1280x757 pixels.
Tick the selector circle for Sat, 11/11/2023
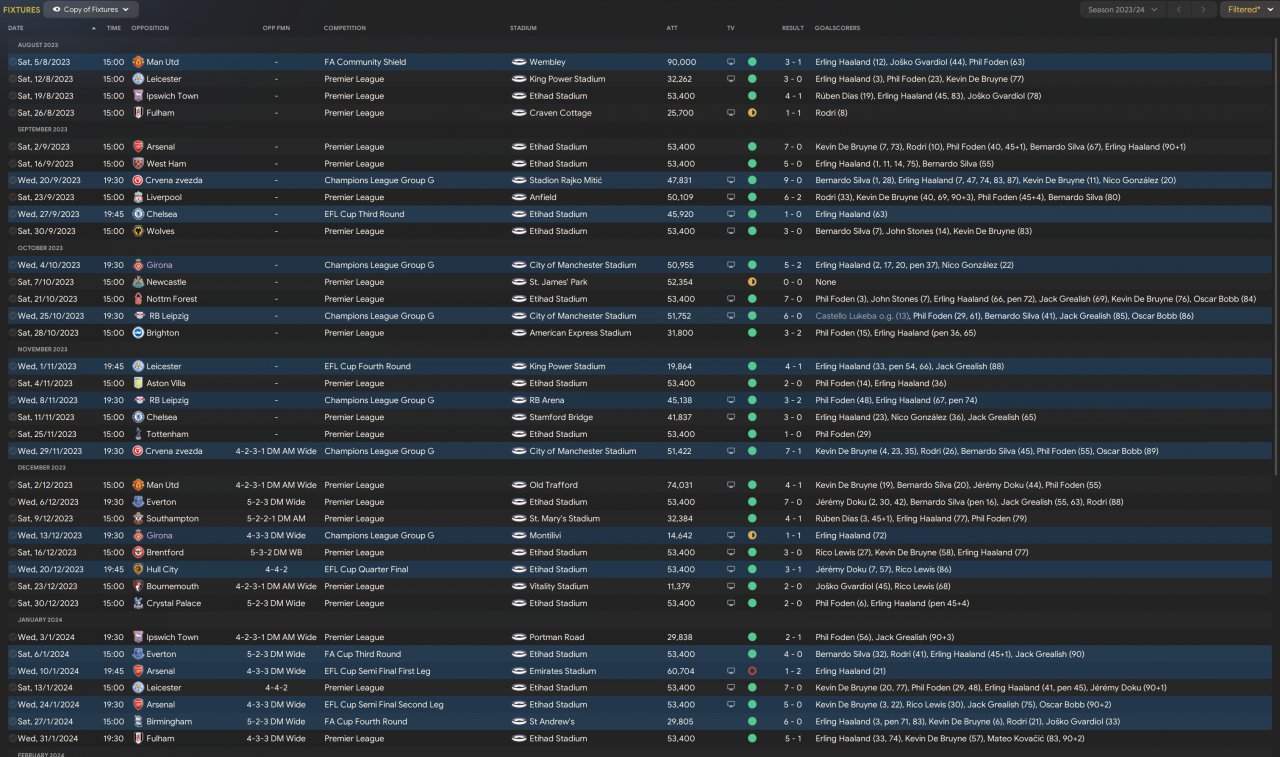pyautogui.click(x=12, y=418)
